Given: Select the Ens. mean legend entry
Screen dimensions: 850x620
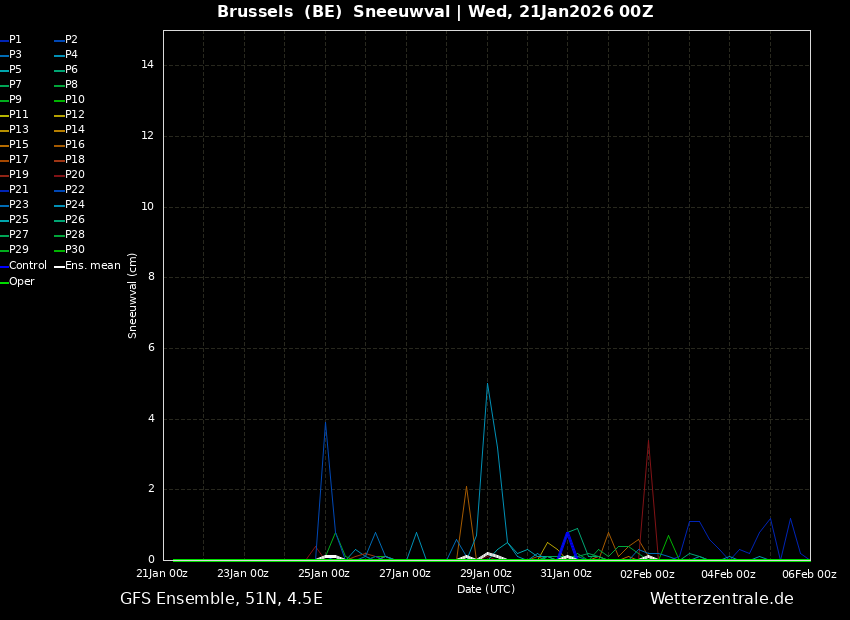Looking at the screenshot, I should (92, 266).
